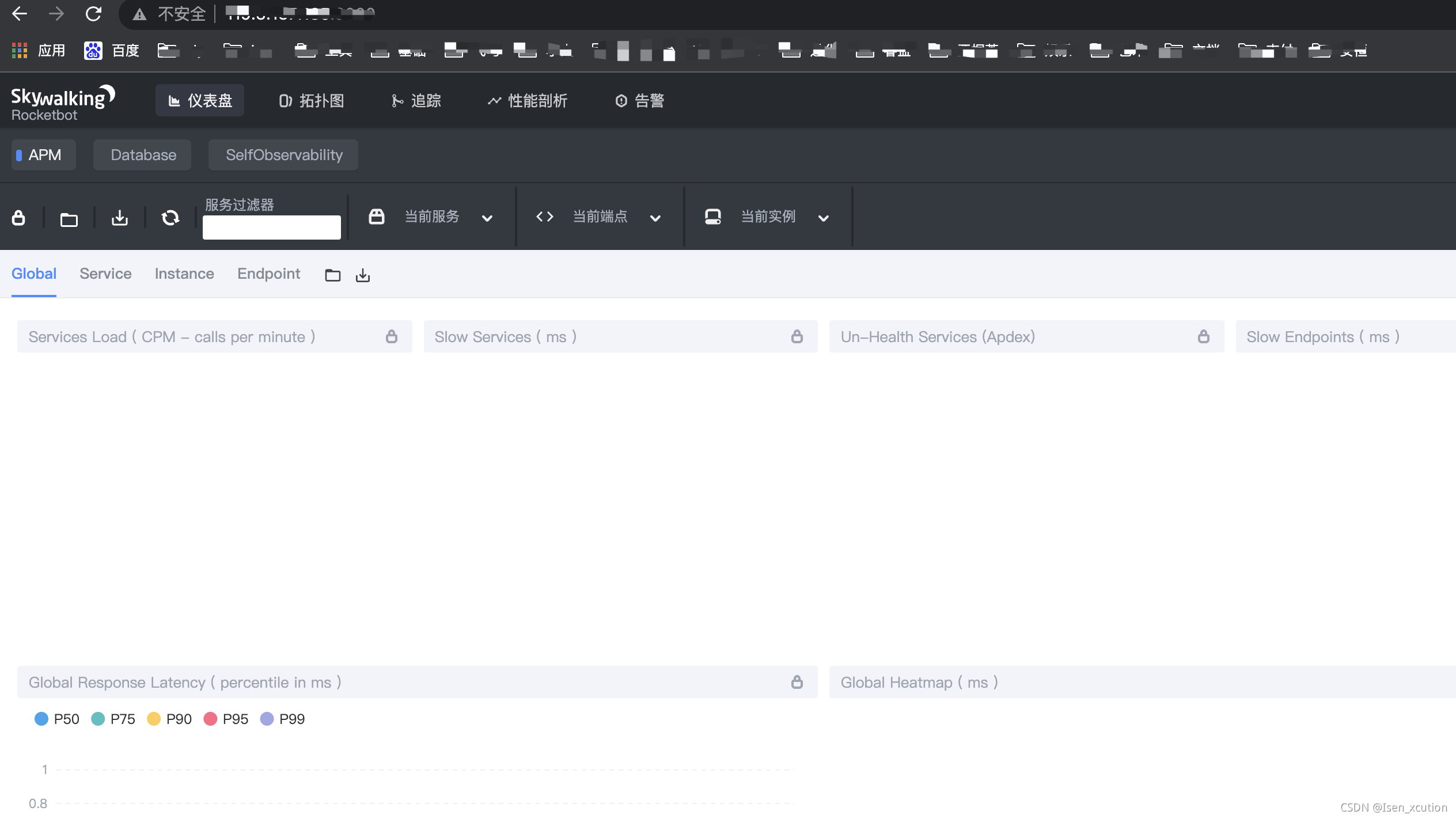Viewport: 1456px width, 819px height.
Task: Click the 服务过滤器 input field
Action: (x=272, y=227)
